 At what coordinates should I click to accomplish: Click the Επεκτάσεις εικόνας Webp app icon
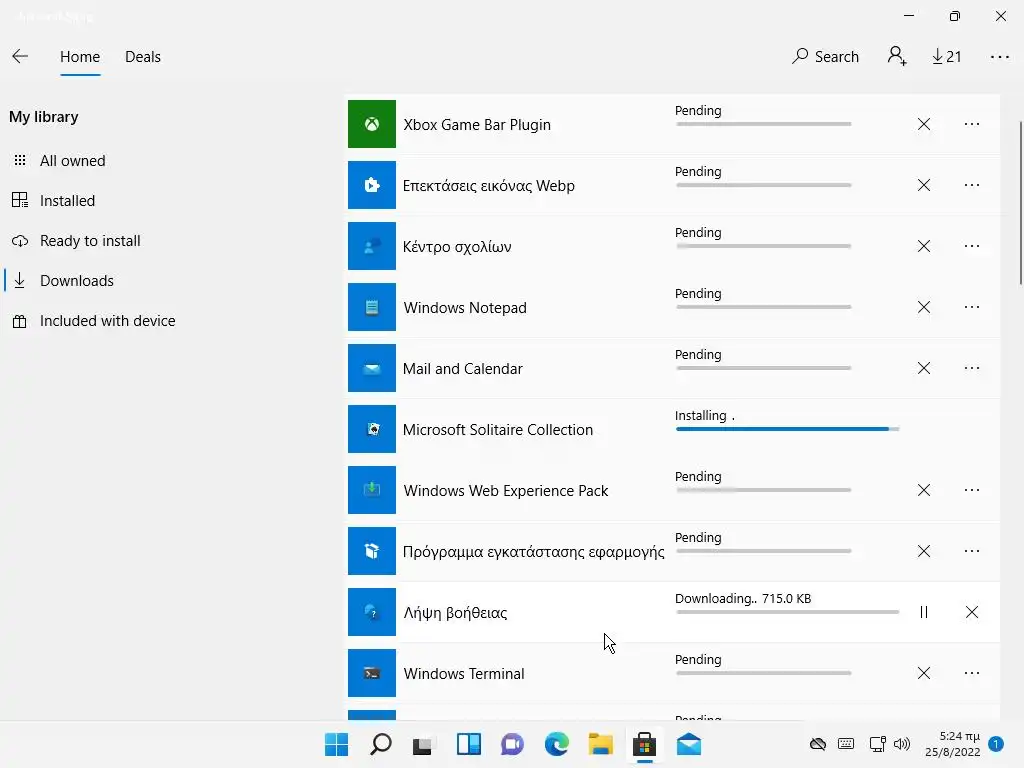point(372,185)
